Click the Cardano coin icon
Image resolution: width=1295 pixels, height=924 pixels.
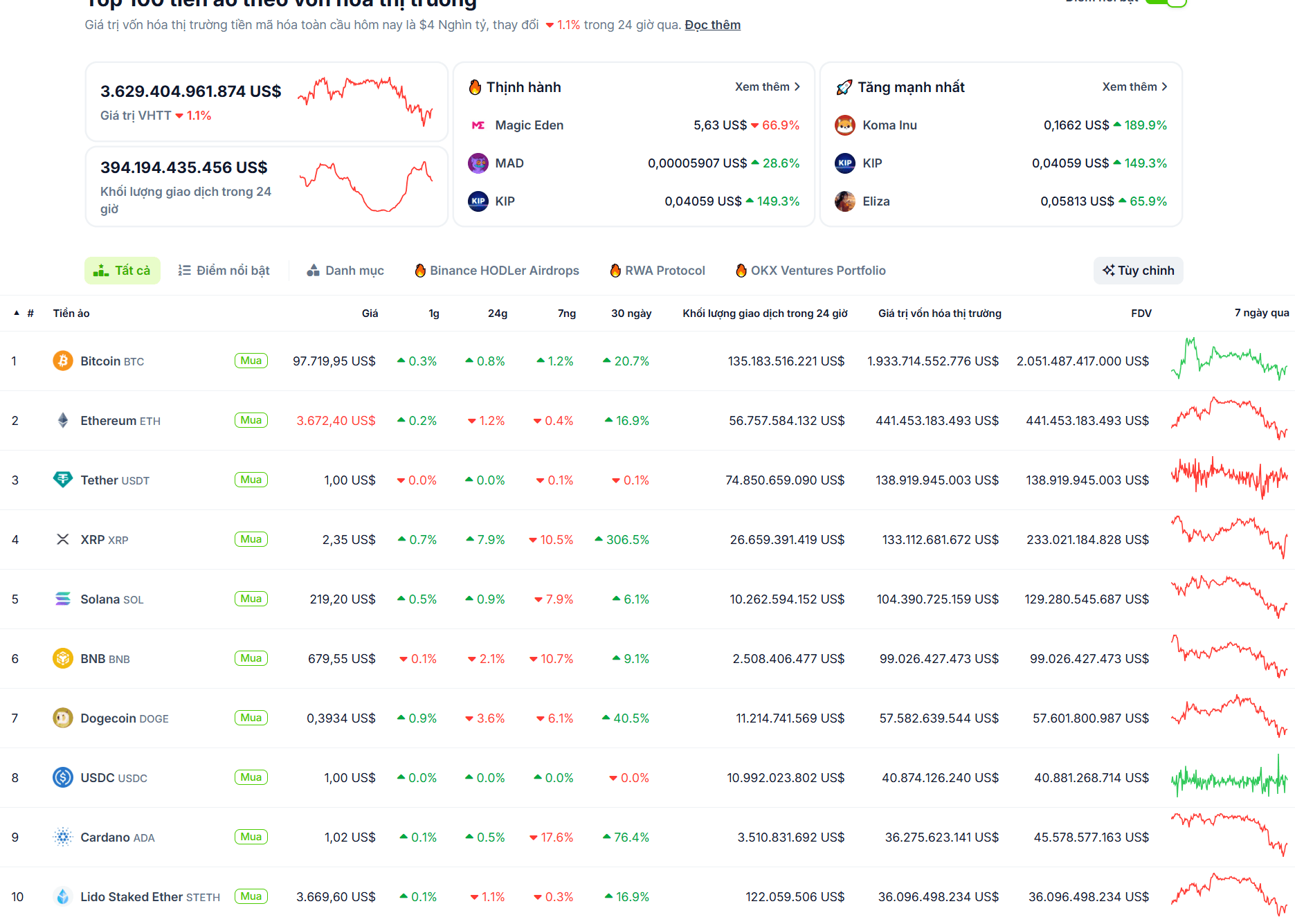[63, 837]
